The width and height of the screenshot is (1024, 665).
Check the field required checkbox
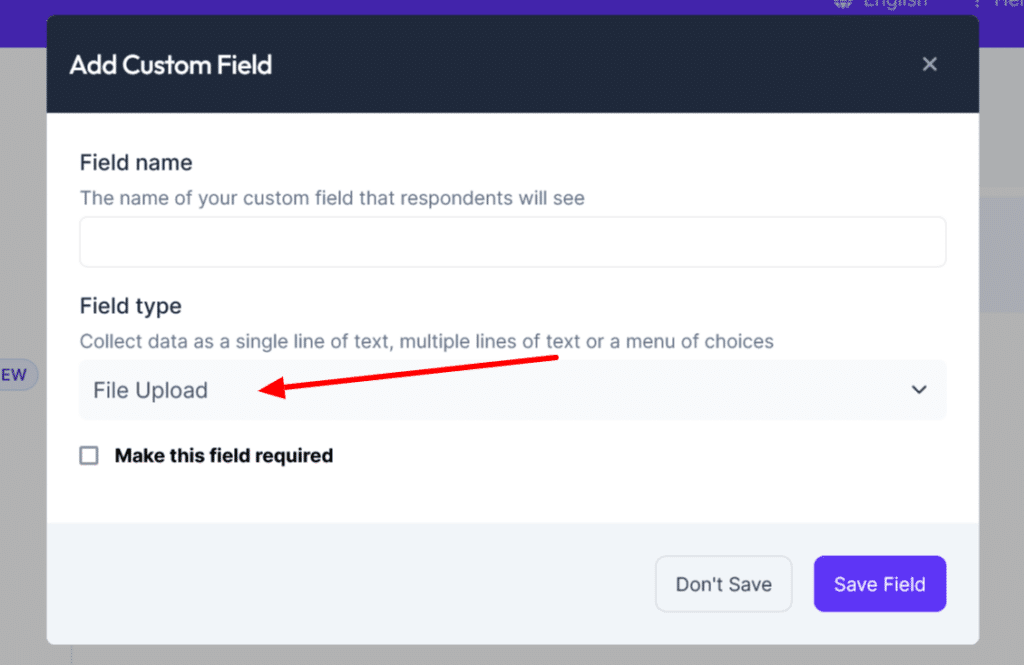click(89, 456)
